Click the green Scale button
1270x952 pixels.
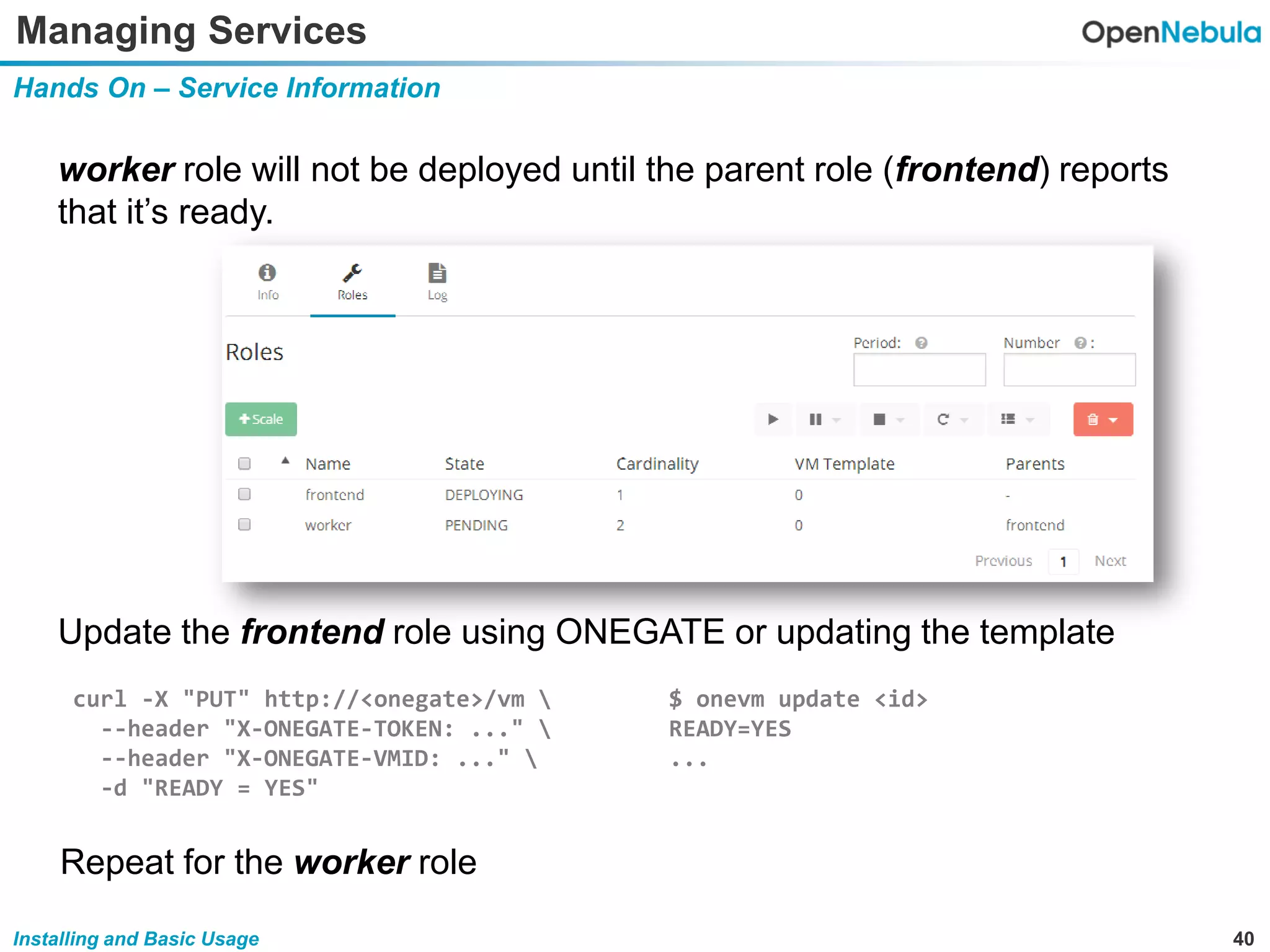click(x=261, y=419)
